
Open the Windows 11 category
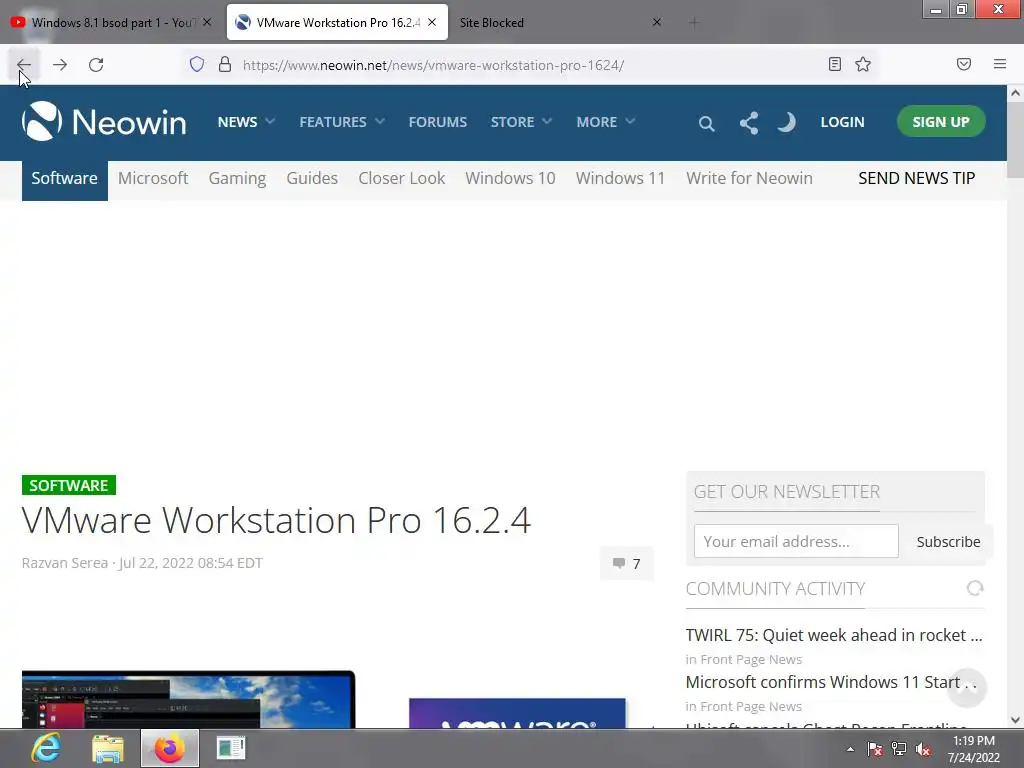pos(620,178)
